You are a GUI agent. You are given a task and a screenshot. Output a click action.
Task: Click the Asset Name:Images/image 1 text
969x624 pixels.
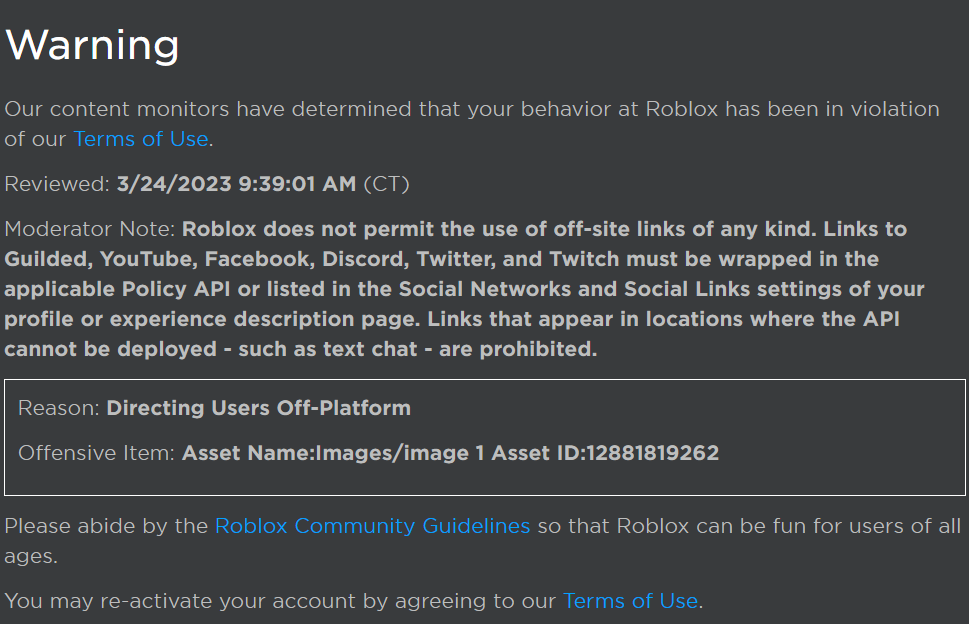click(333, 453)
